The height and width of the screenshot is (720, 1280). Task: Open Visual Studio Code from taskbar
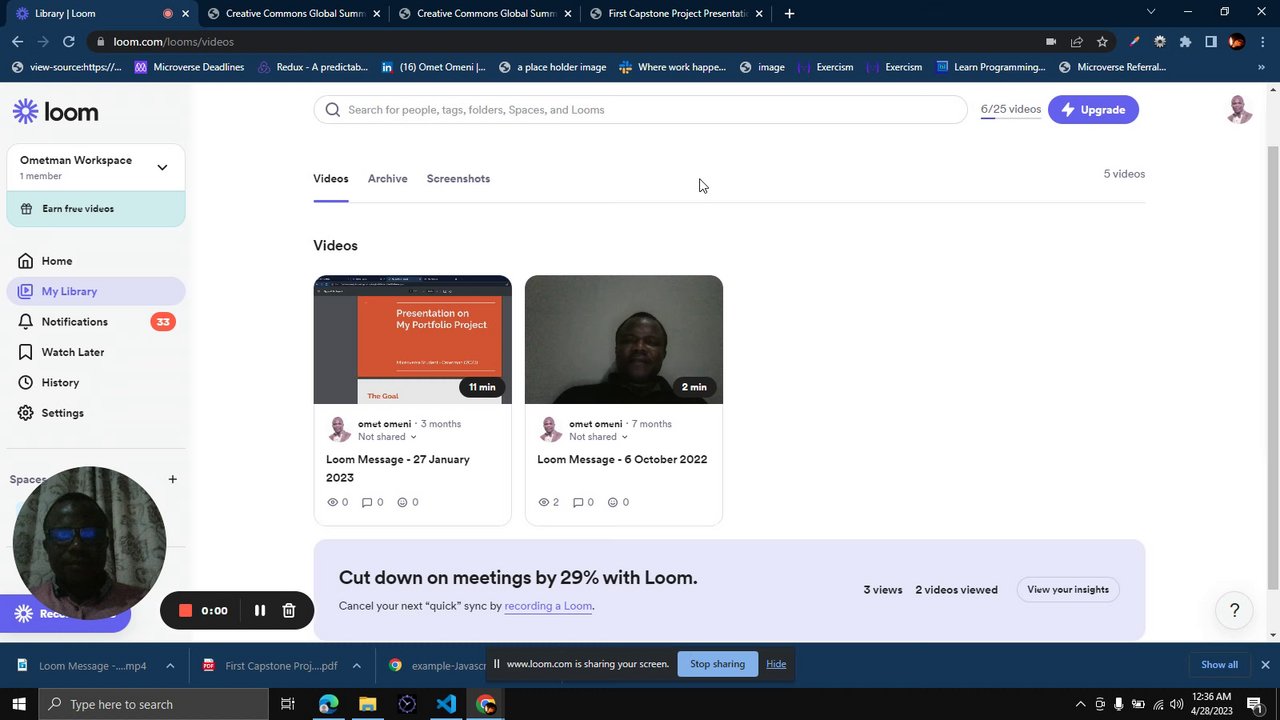(446, 704)
